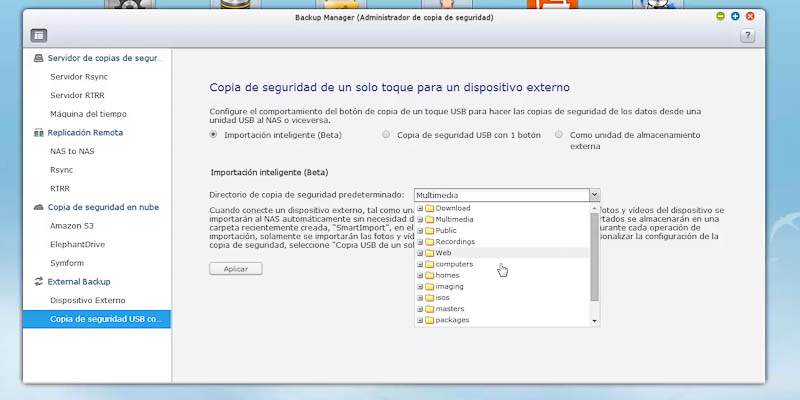Click the Aplicar button
The height and width of the screenshot is (400, 800).
[x=236, y=269]
